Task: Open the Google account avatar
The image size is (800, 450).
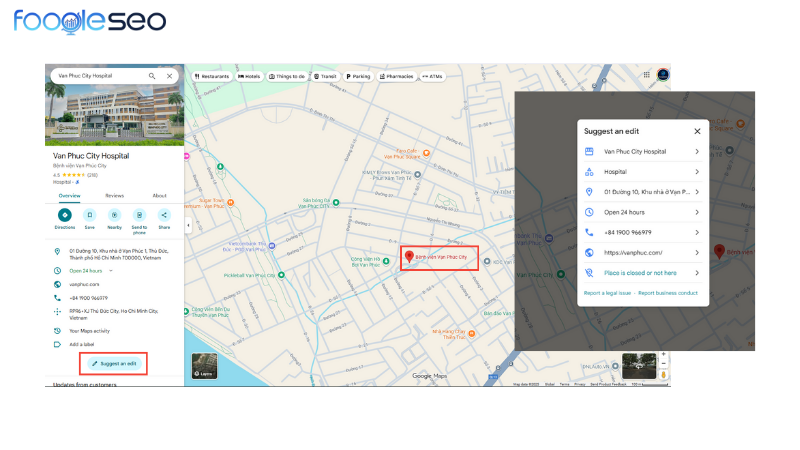Action: click(663, 75)
